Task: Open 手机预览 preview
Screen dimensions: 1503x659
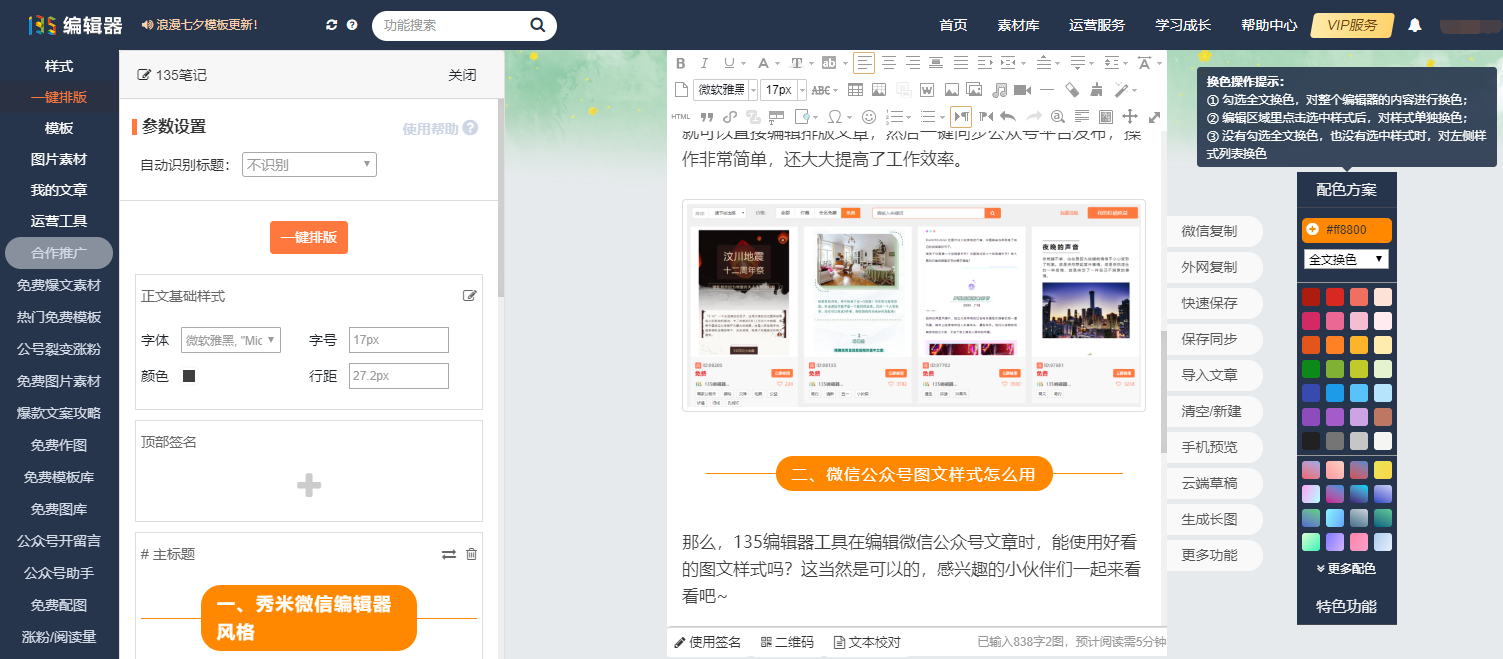Action: (1214, 447)
